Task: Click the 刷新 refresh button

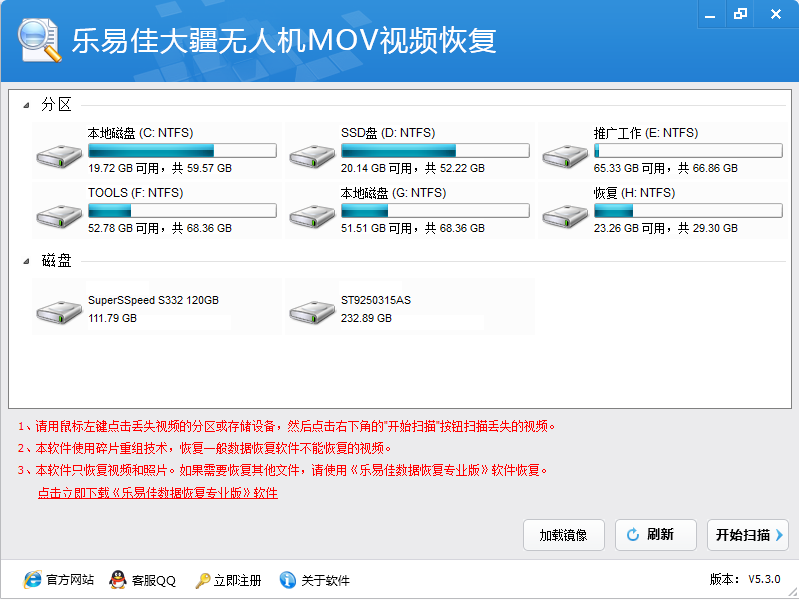Action: click(x=655, y=535)
